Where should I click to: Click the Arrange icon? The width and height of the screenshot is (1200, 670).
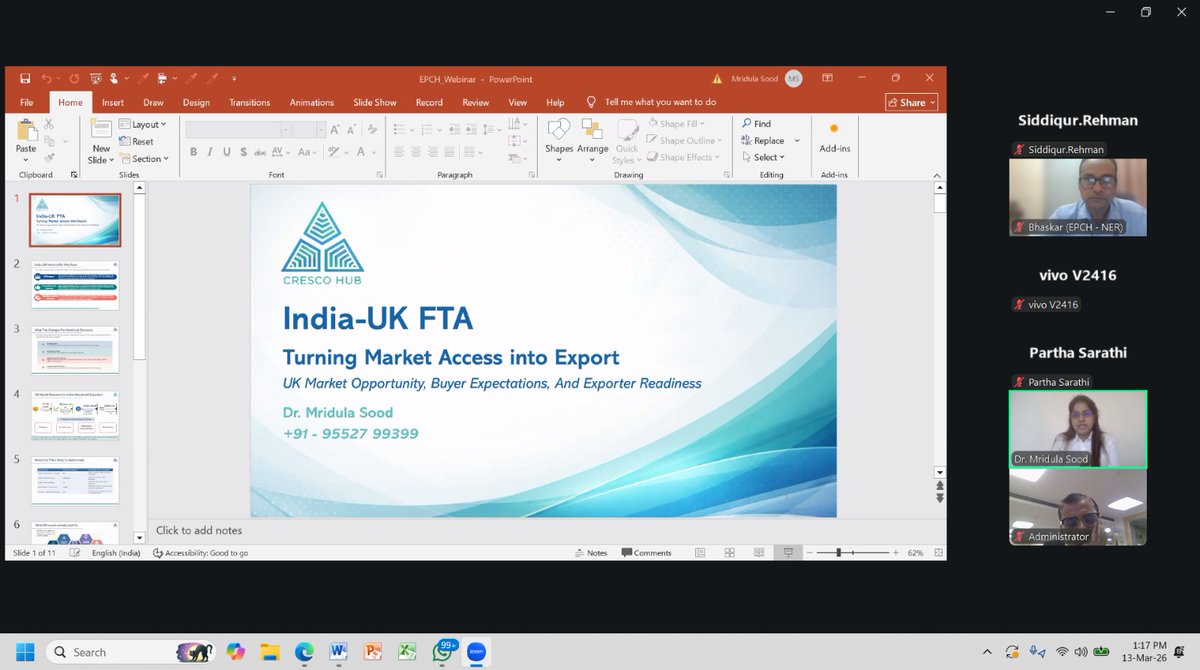pyautogui.click(x=592, y=129)
